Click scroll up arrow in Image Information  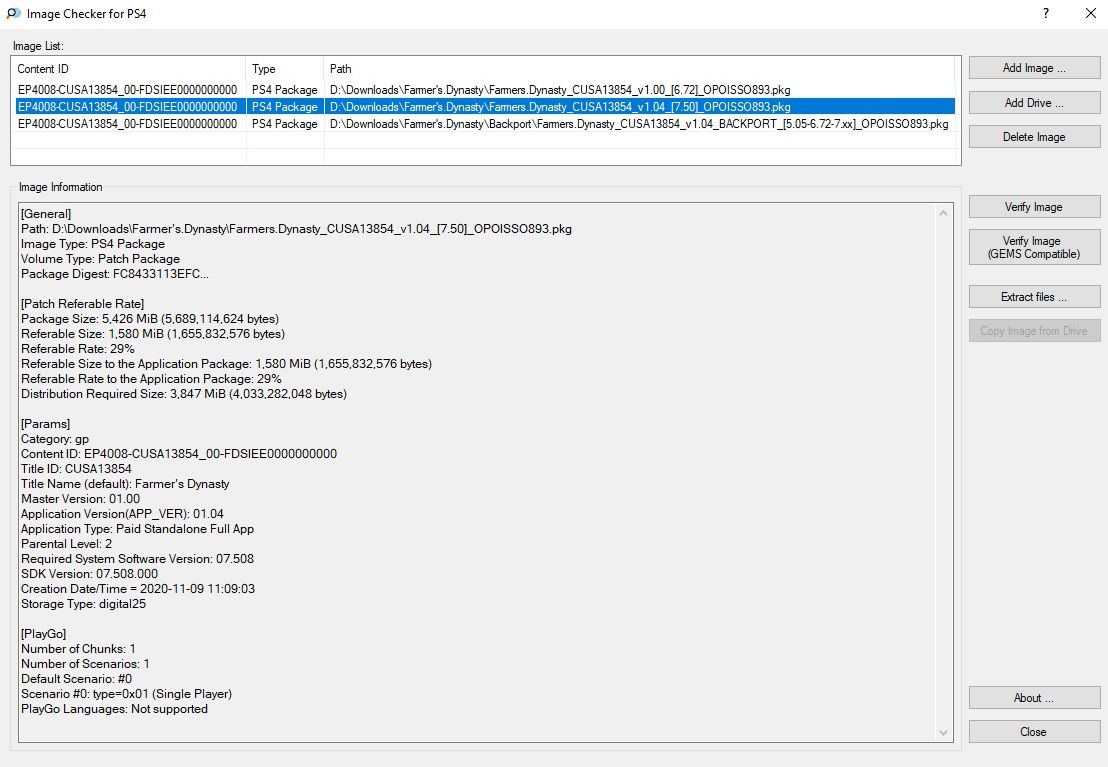pos(942,213)
